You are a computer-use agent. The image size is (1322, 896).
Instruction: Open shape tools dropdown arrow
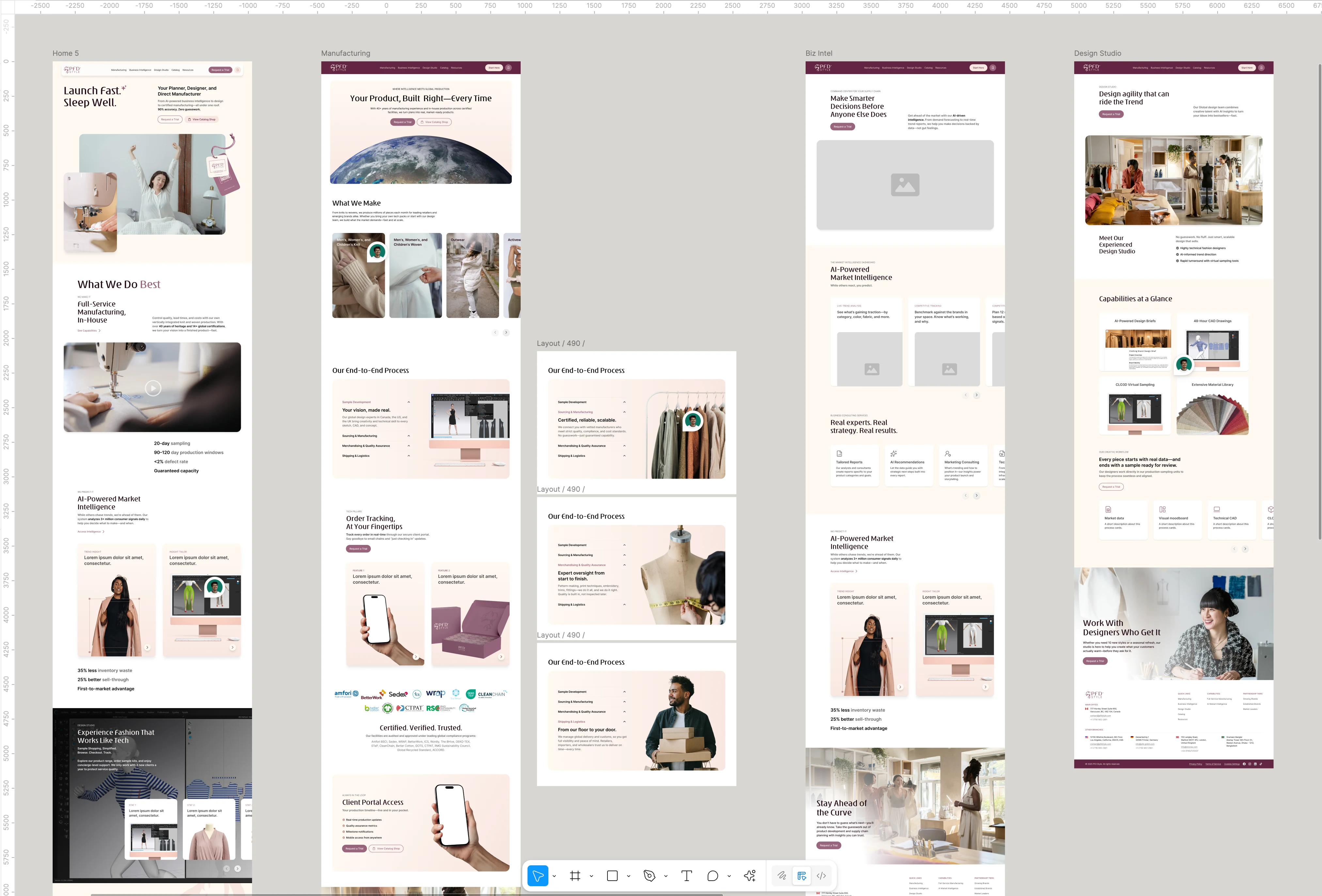(x=629, y=876)
